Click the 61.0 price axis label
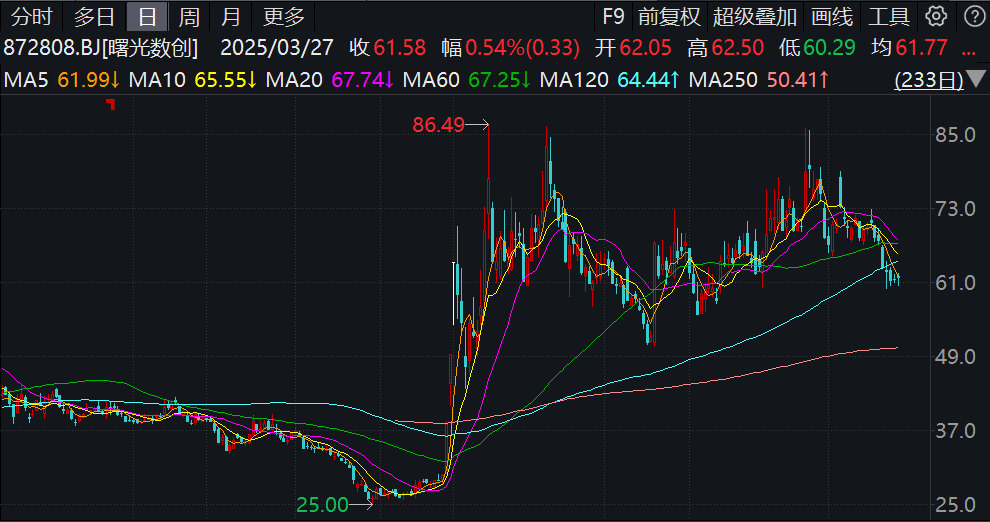The height and width of the screenshot is (522, 990). [955, 282]
